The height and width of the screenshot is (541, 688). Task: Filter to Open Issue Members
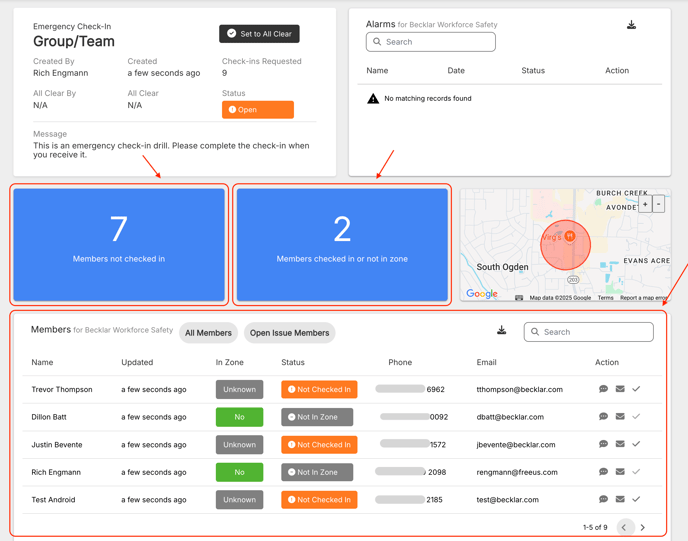click(290, 333)
